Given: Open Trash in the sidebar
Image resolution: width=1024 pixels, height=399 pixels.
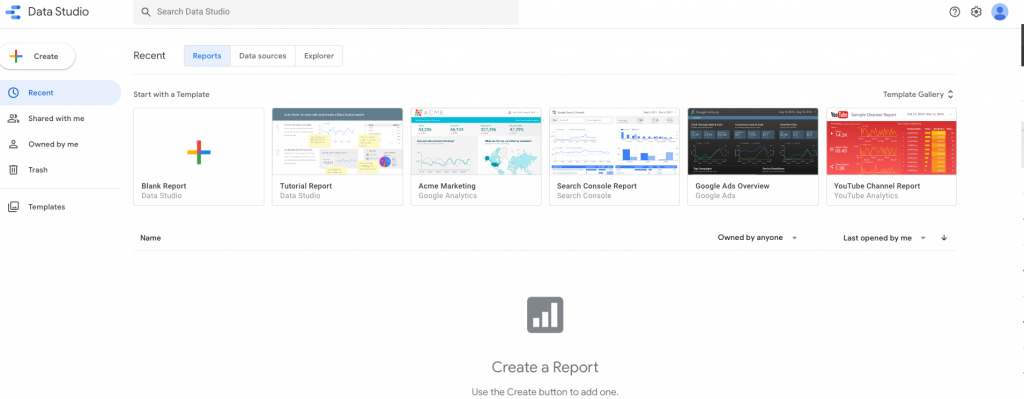Looking at the screenshot, I should point(60,170).
